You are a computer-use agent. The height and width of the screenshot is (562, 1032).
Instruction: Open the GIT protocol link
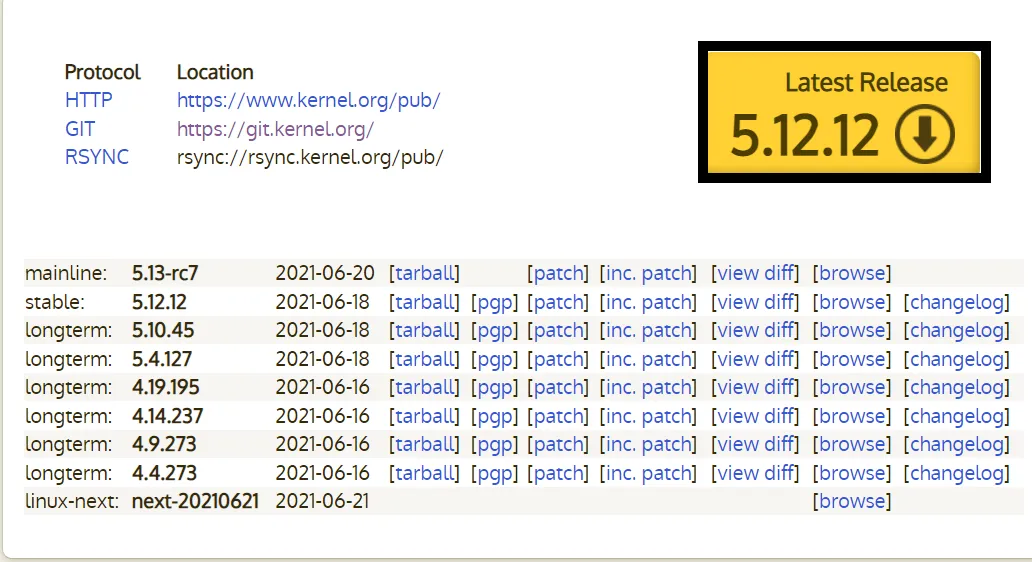click(x=80, y=129)
